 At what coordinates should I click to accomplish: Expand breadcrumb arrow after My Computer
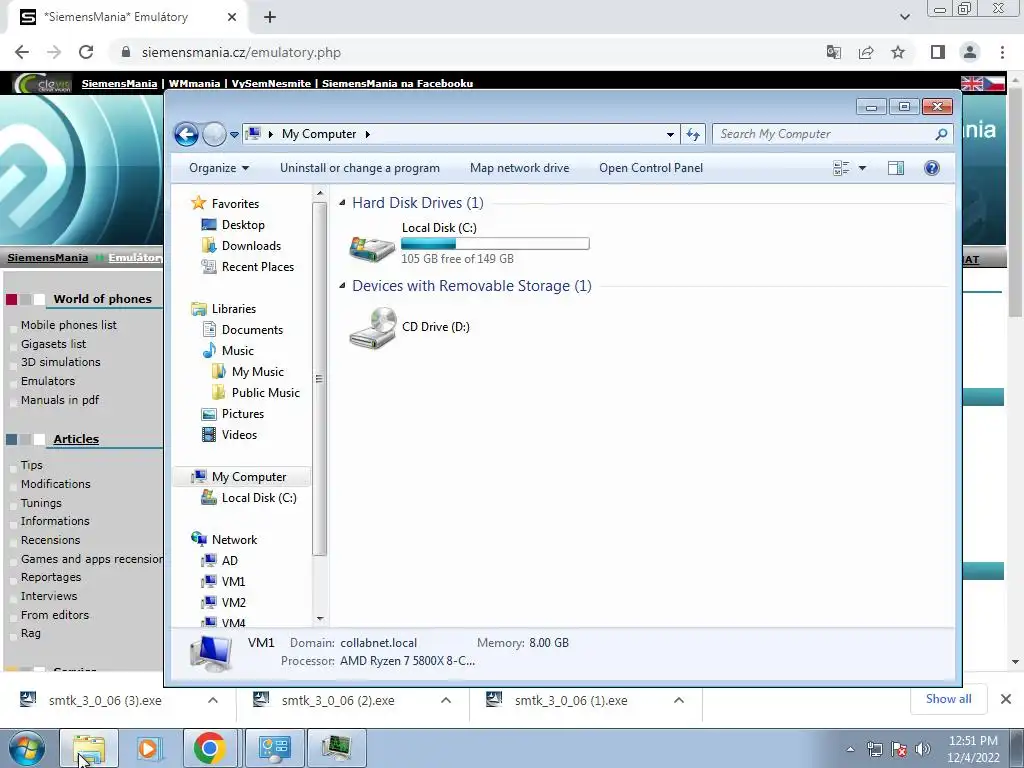click(x=368, y=135)
